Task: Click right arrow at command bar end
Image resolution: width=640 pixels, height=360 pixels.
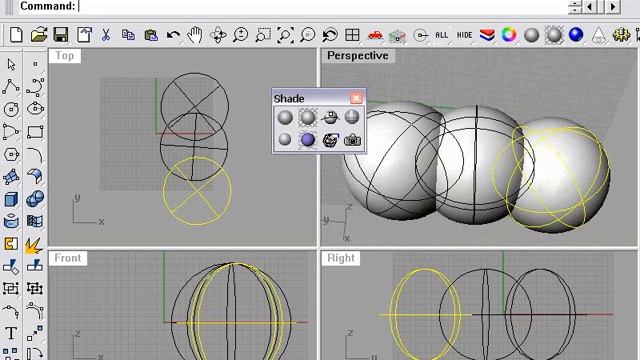Action: pyautogui.click(x=613, y=7)
